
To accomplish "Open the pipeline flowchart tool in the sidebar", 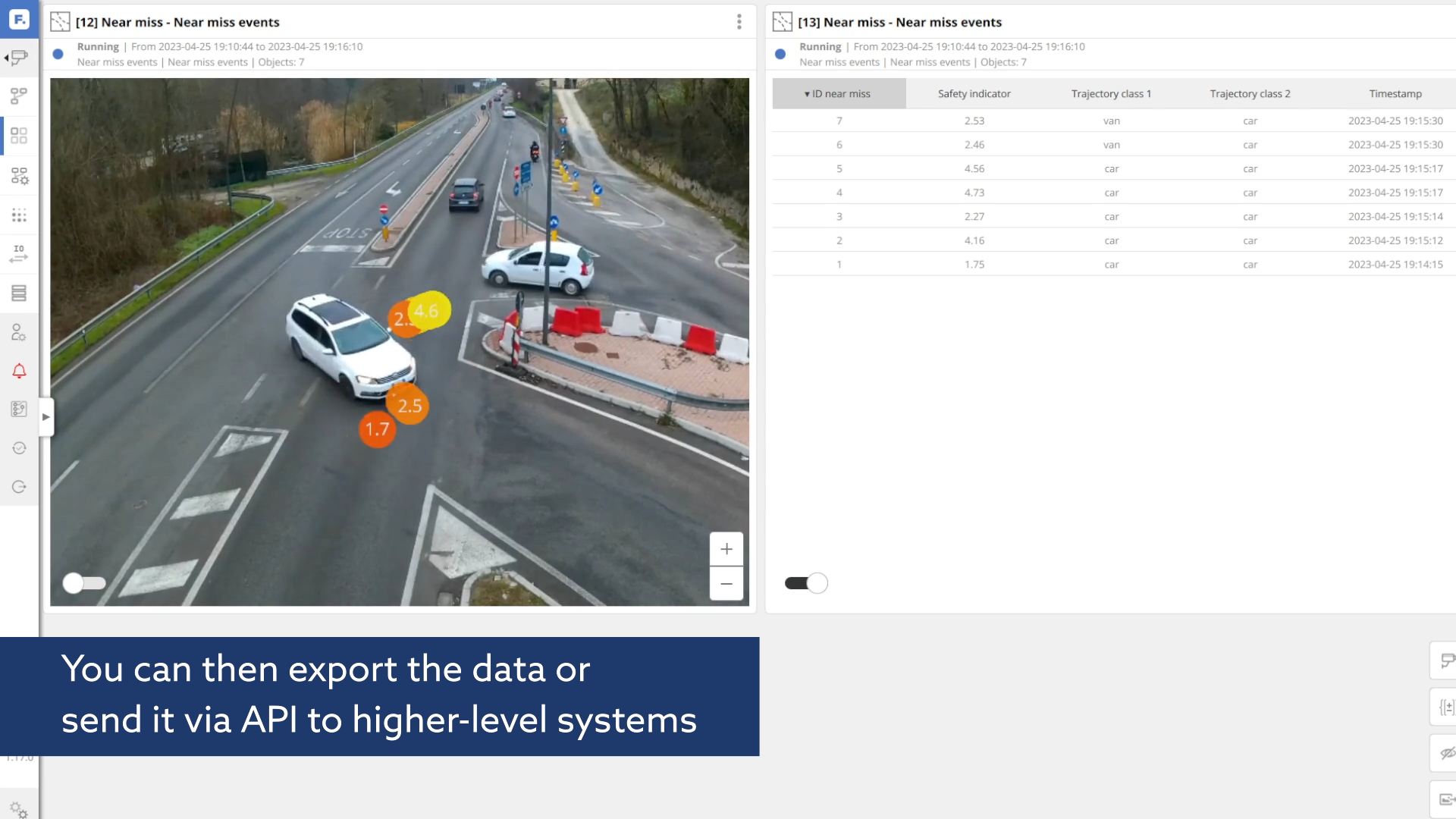I will (19, 96).
